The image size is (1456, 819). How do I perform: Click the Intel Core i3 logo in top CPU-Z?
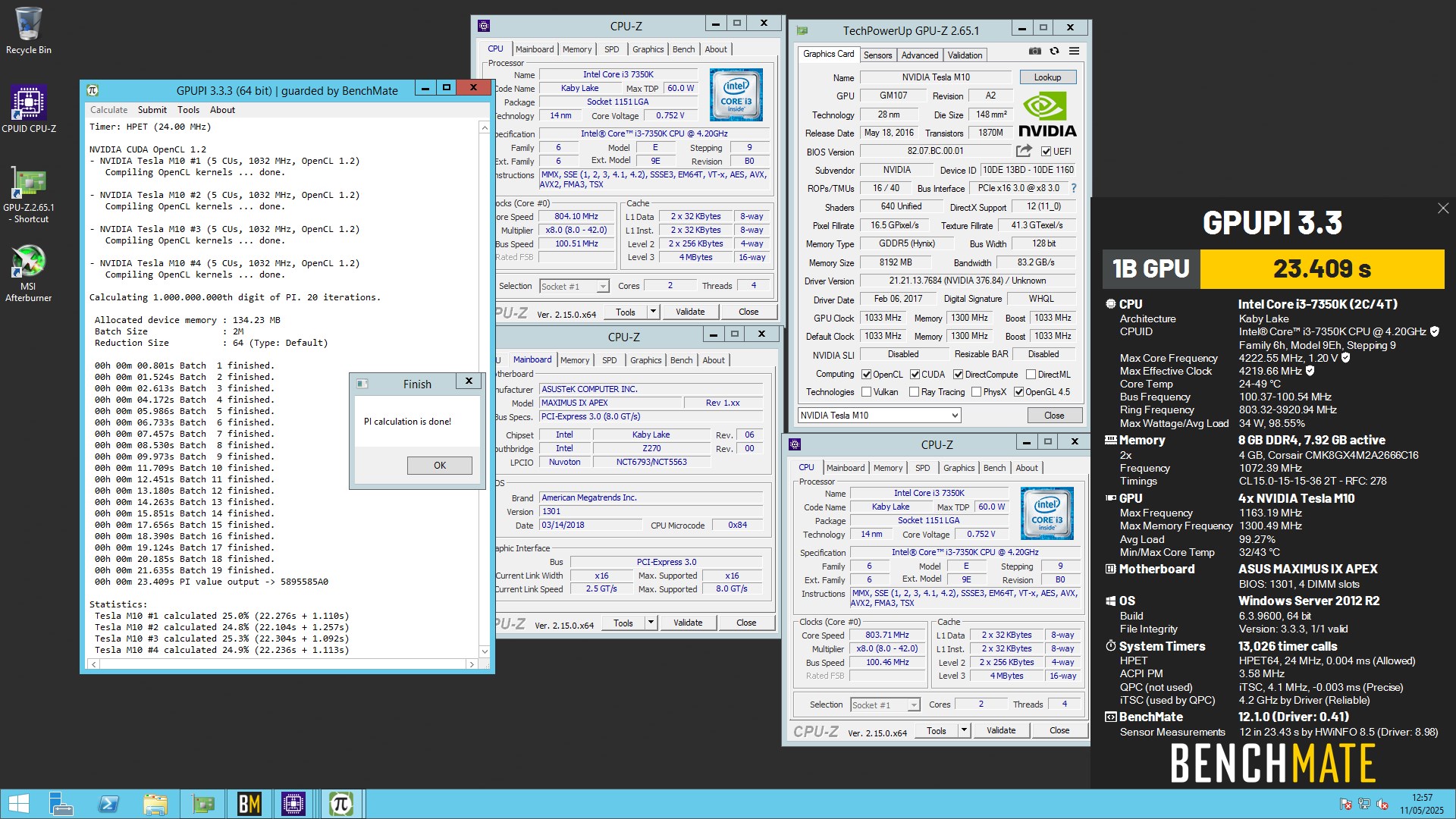[736, 95]
